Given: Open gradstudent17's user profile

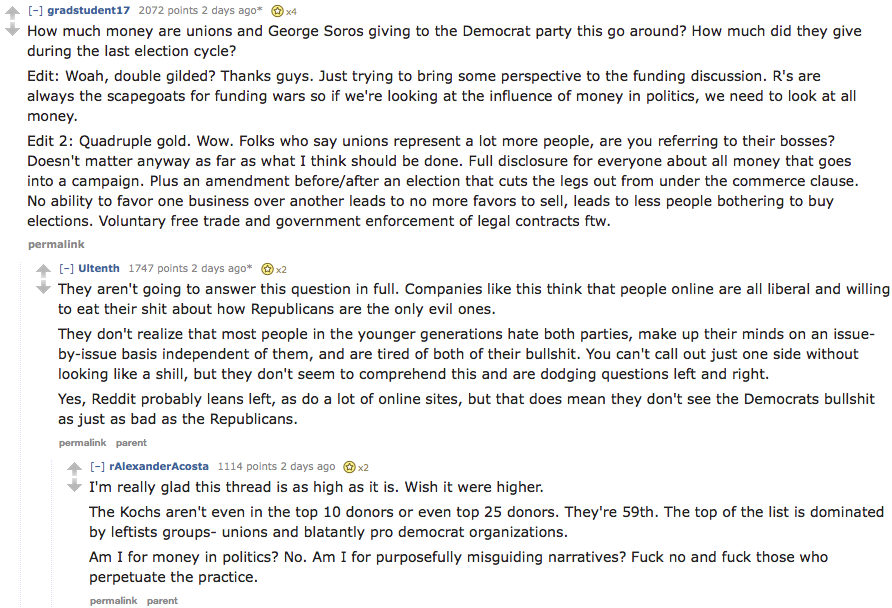Looking at the screenshot, I should coord(89,10).
